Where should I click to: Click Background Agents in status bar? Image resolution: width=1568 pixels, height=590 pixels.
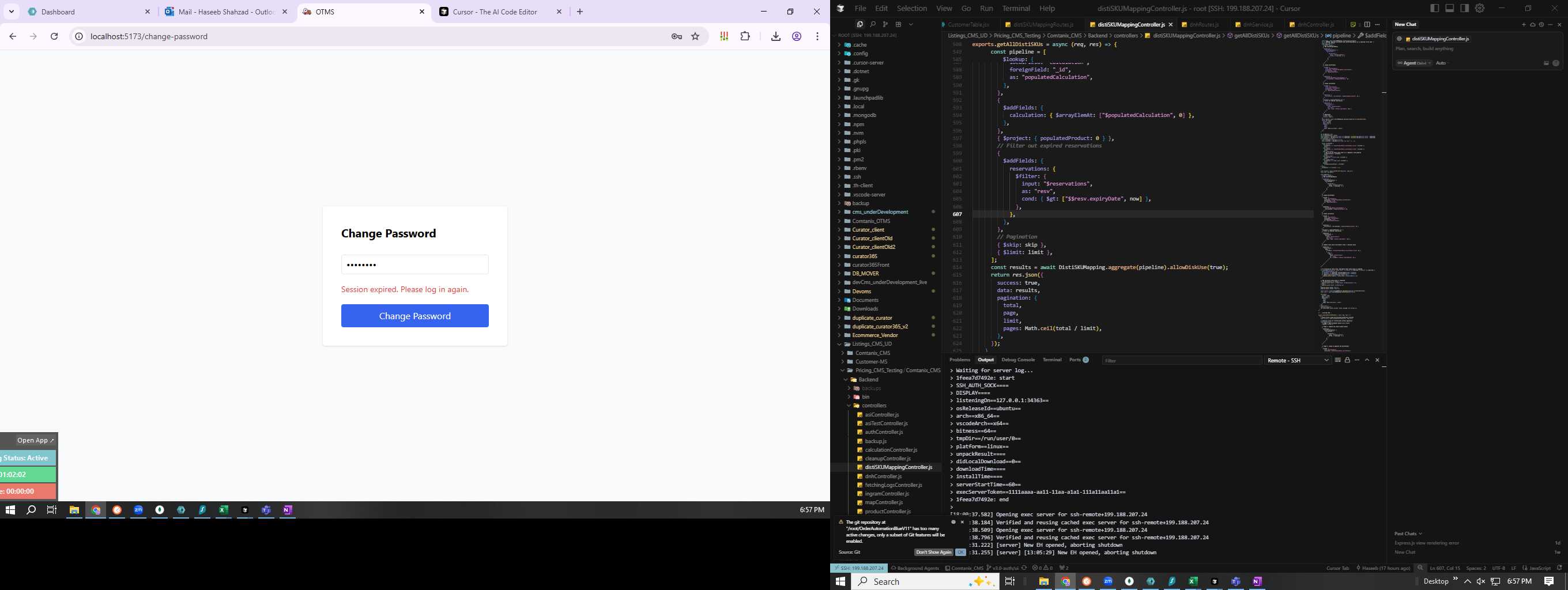[x=915, y=568]
